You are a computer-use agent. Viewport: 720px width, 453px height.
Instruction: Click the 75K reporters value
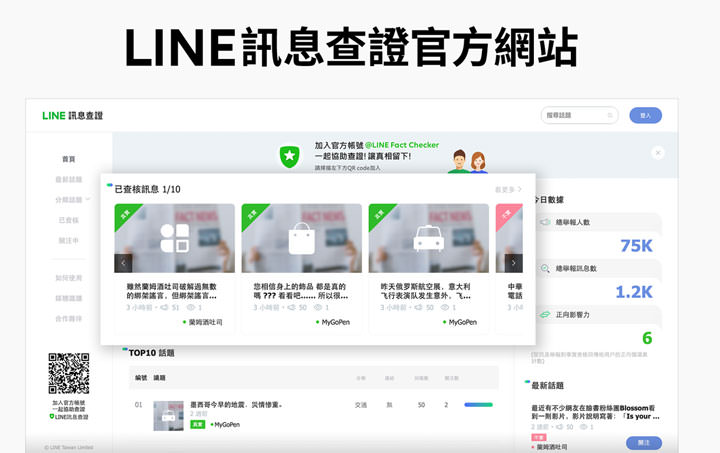(x=636, y=246)
